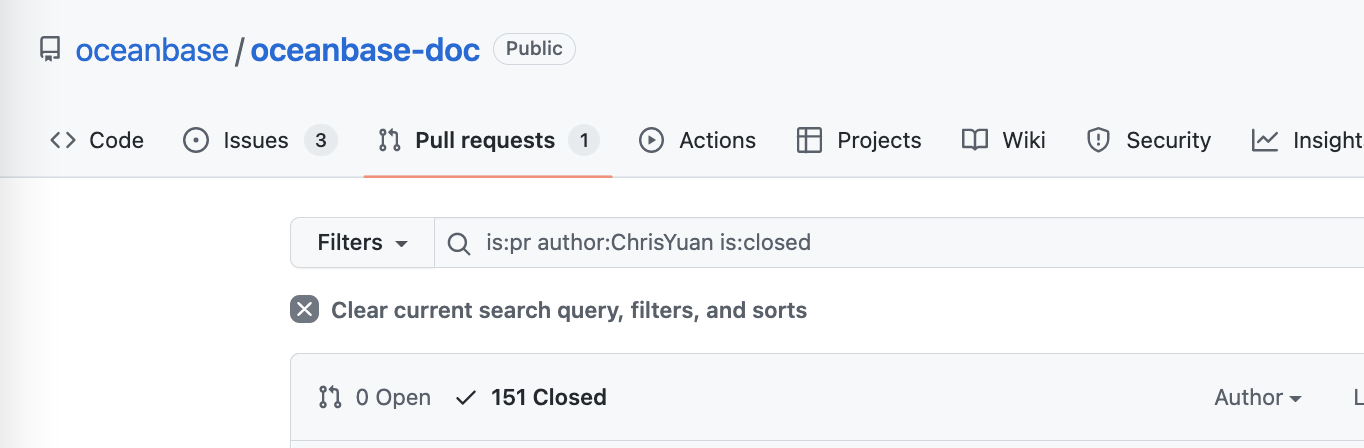1364x448 pixels.
Task: Click the Insights graph icon
Action: (1265, 141)
